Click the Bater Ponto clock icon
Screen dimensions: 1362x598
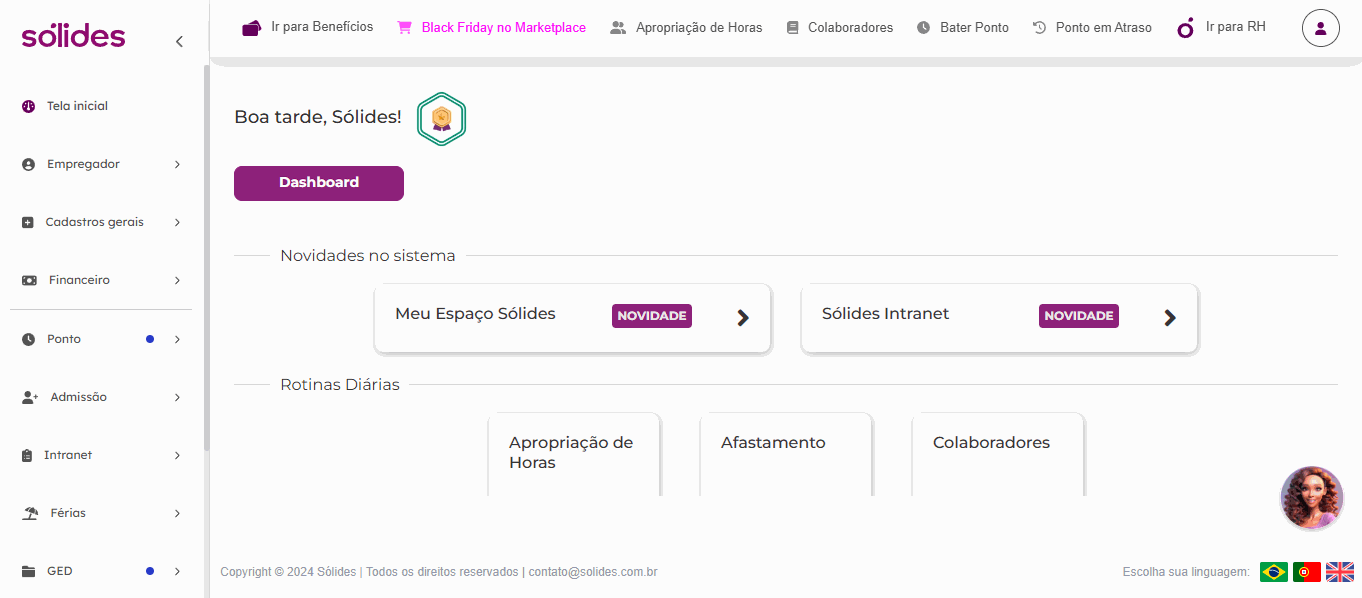(923, 28)
